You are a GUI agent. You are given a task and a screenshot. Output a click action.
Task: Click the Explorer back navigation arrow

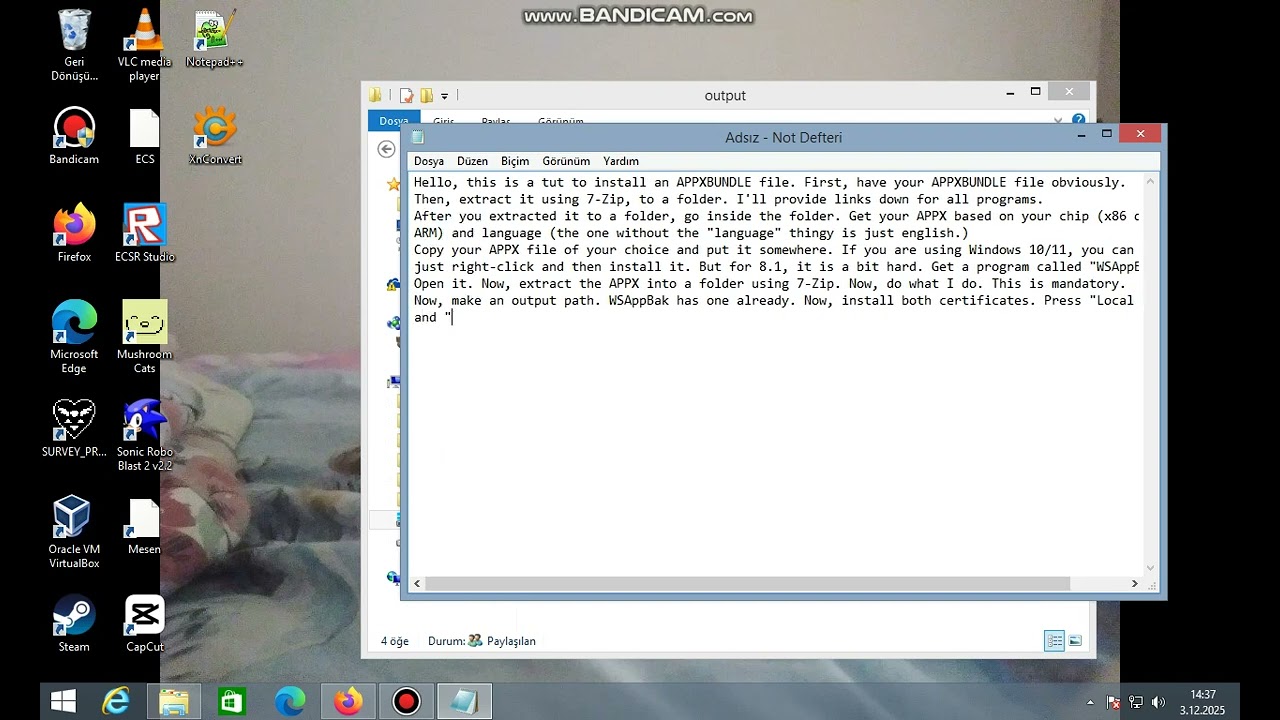(x=387, y=149)
